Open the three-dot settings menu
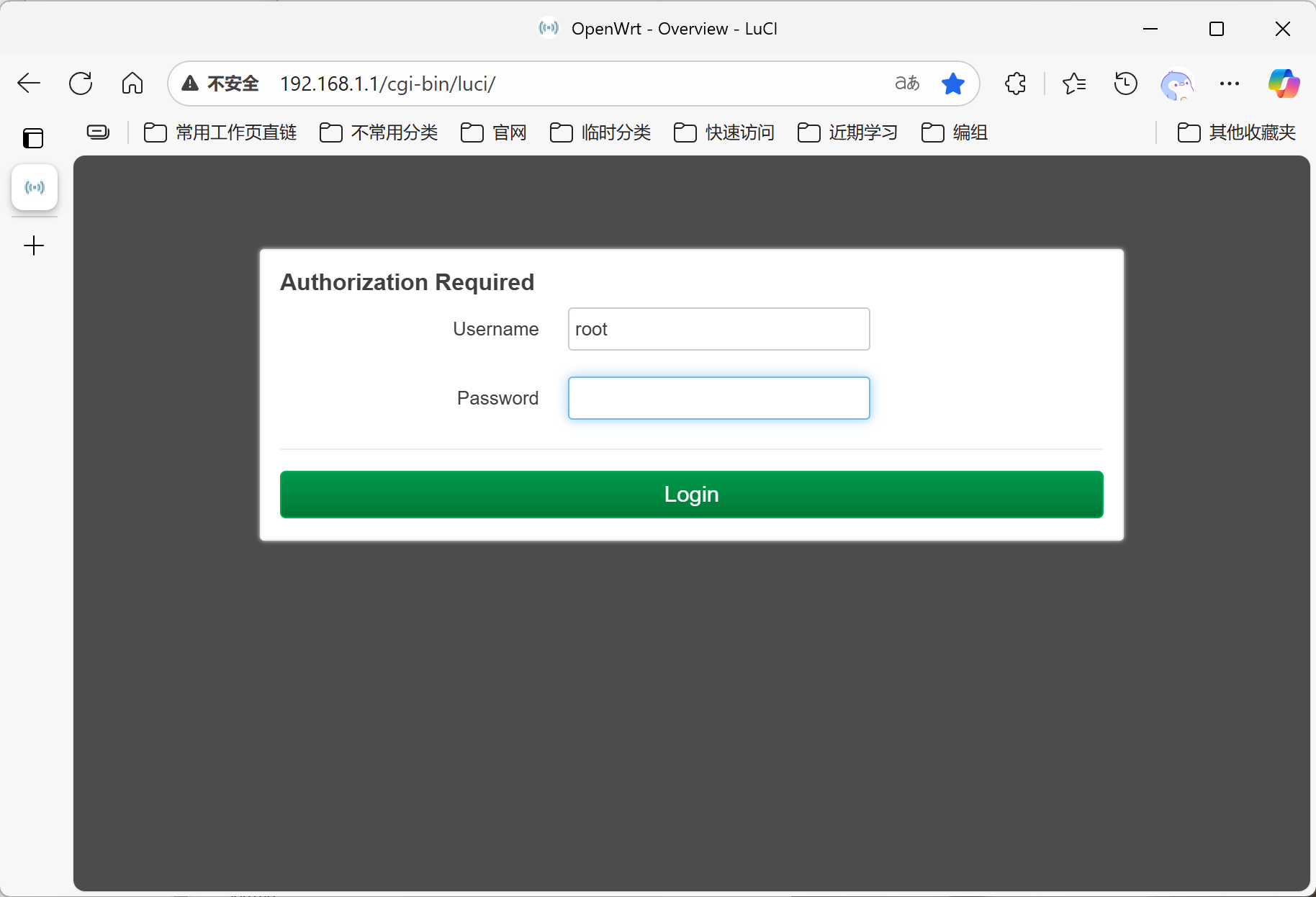 tap(1230, 84)
